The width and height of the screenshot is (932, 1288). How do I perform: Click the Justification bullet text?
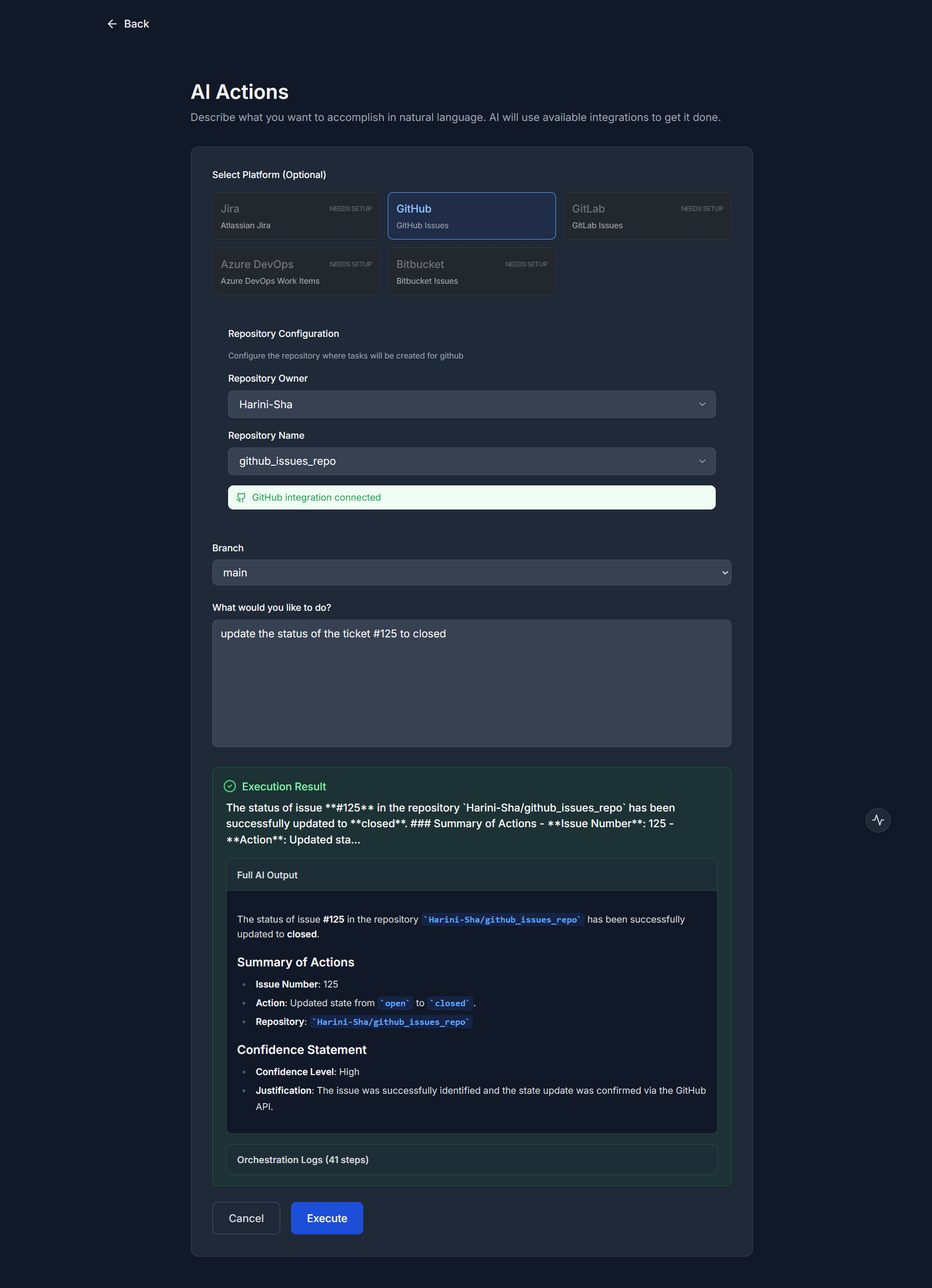[x=481, y=1098]
